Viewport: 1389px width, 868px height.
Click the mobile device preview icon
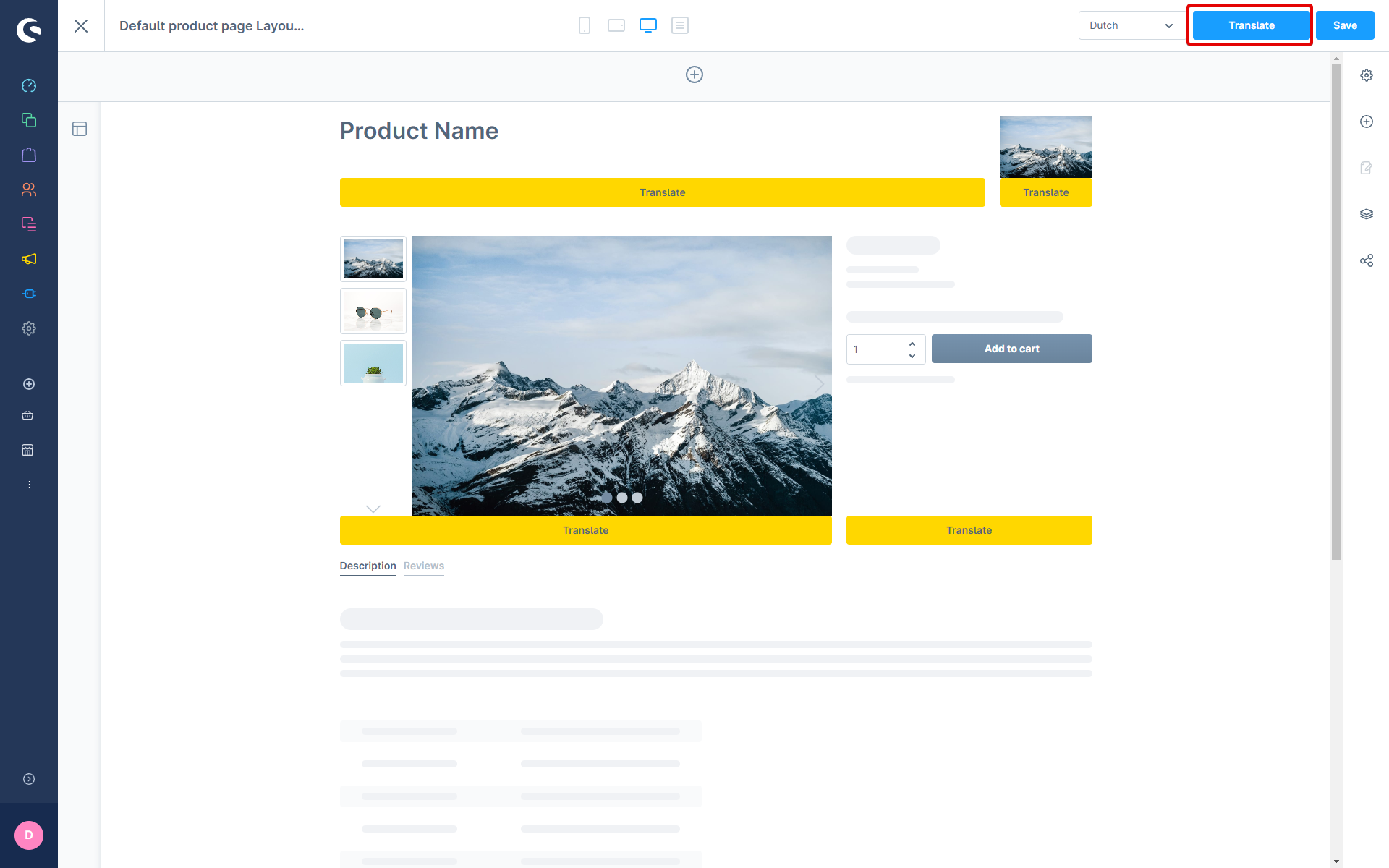[x=584, y=25]
